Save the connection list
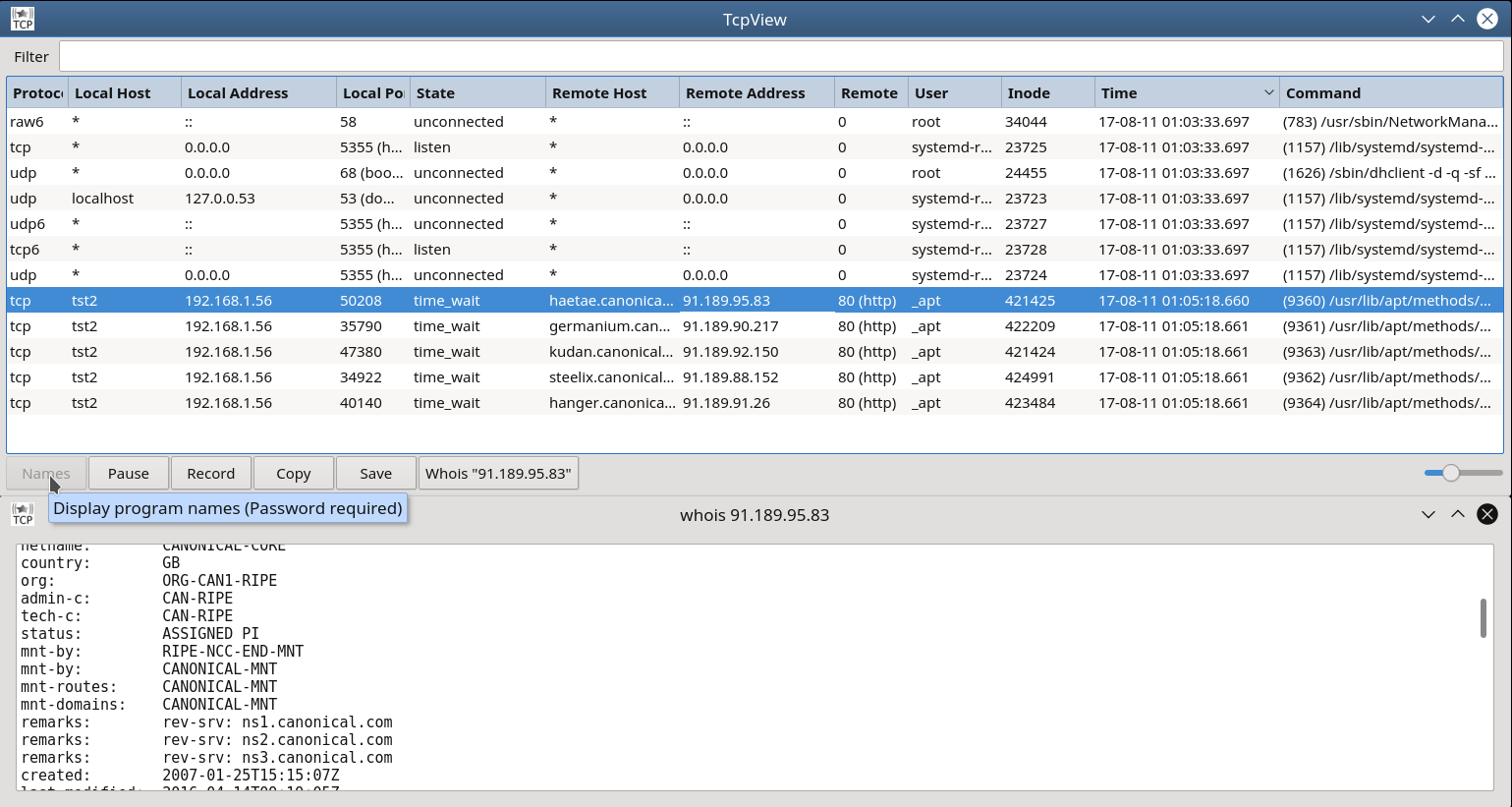 [x=376, y=473]
